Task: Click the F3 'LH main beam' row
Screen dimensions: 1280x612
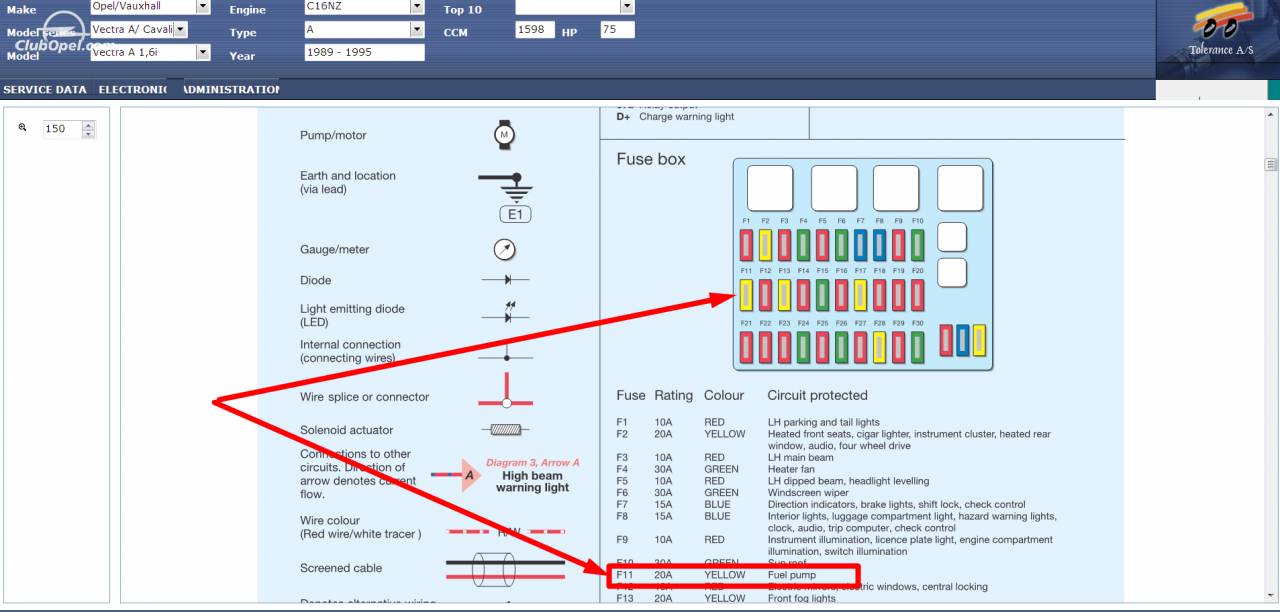Action: [x=727, y=457]
